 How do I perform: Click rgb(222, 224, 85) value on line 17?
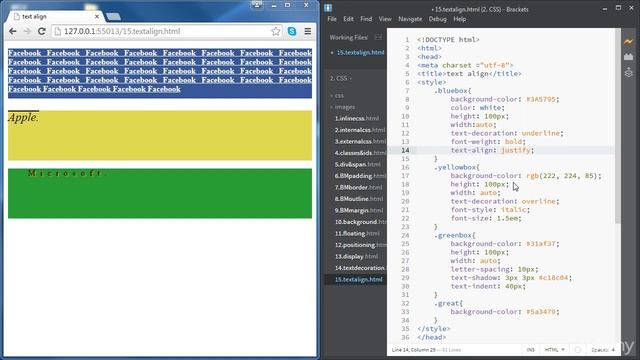pyautogui.click(x=562, y=176)
